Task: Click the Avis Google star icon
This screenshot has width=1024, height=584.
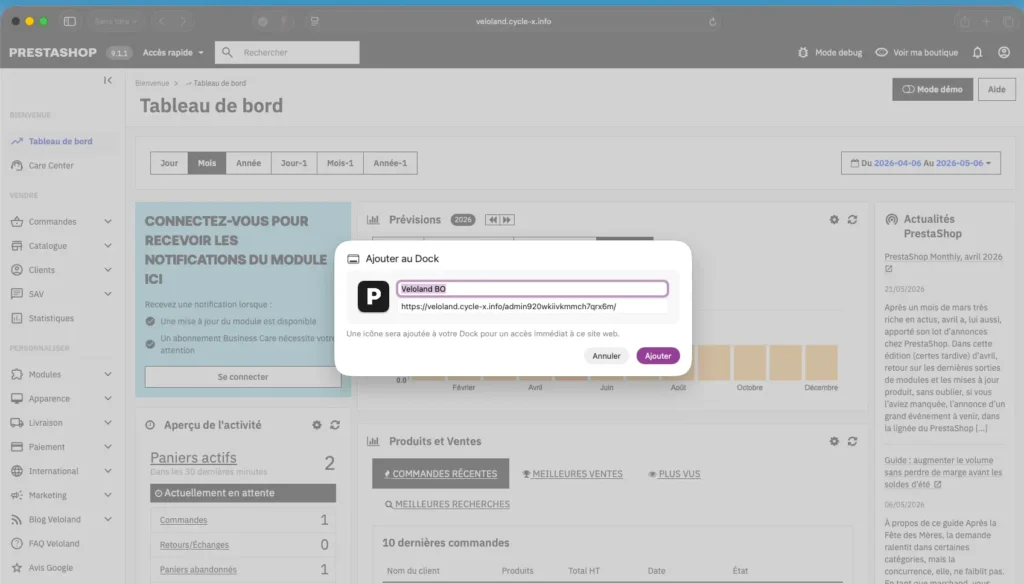Action: 17,568
